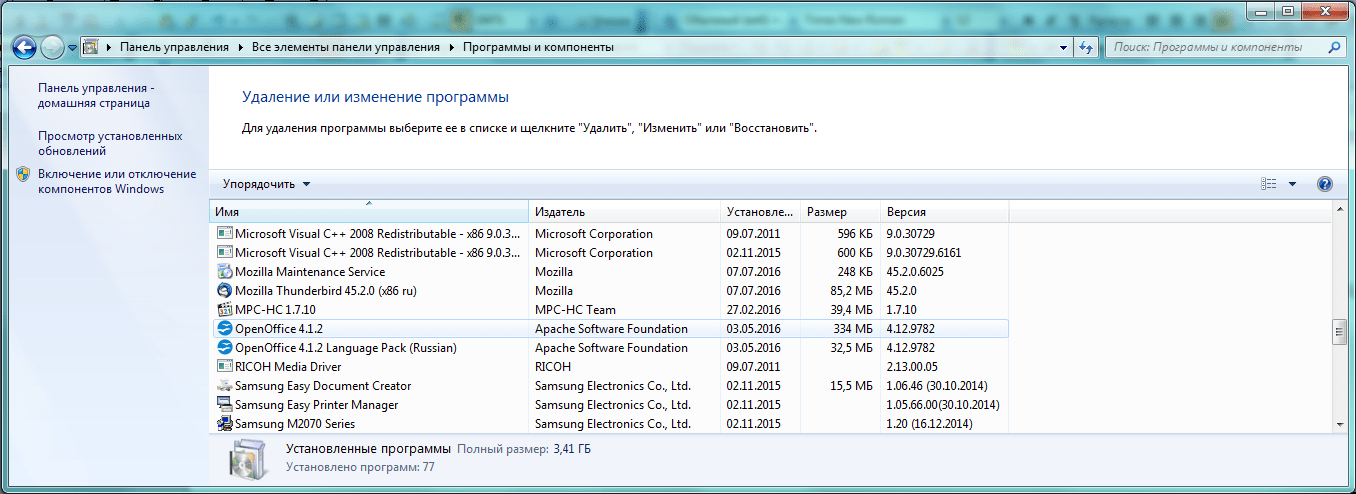This screenshot has width=1356, height=494.
Task: Click the Mozilla Thunderbird icon
Action: point(225,291)
